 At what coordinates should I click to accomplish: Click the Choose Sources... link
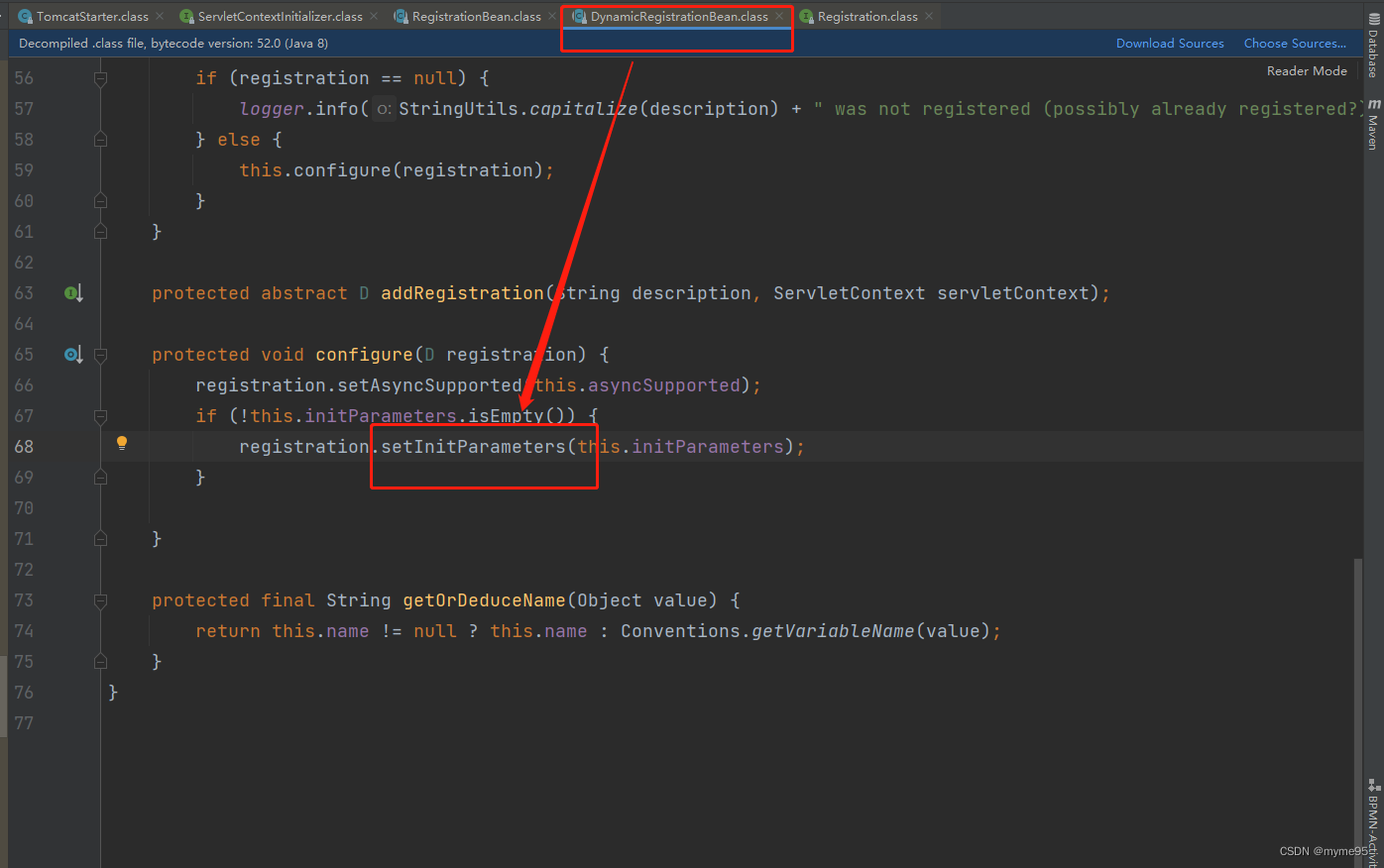point(1295,43)
